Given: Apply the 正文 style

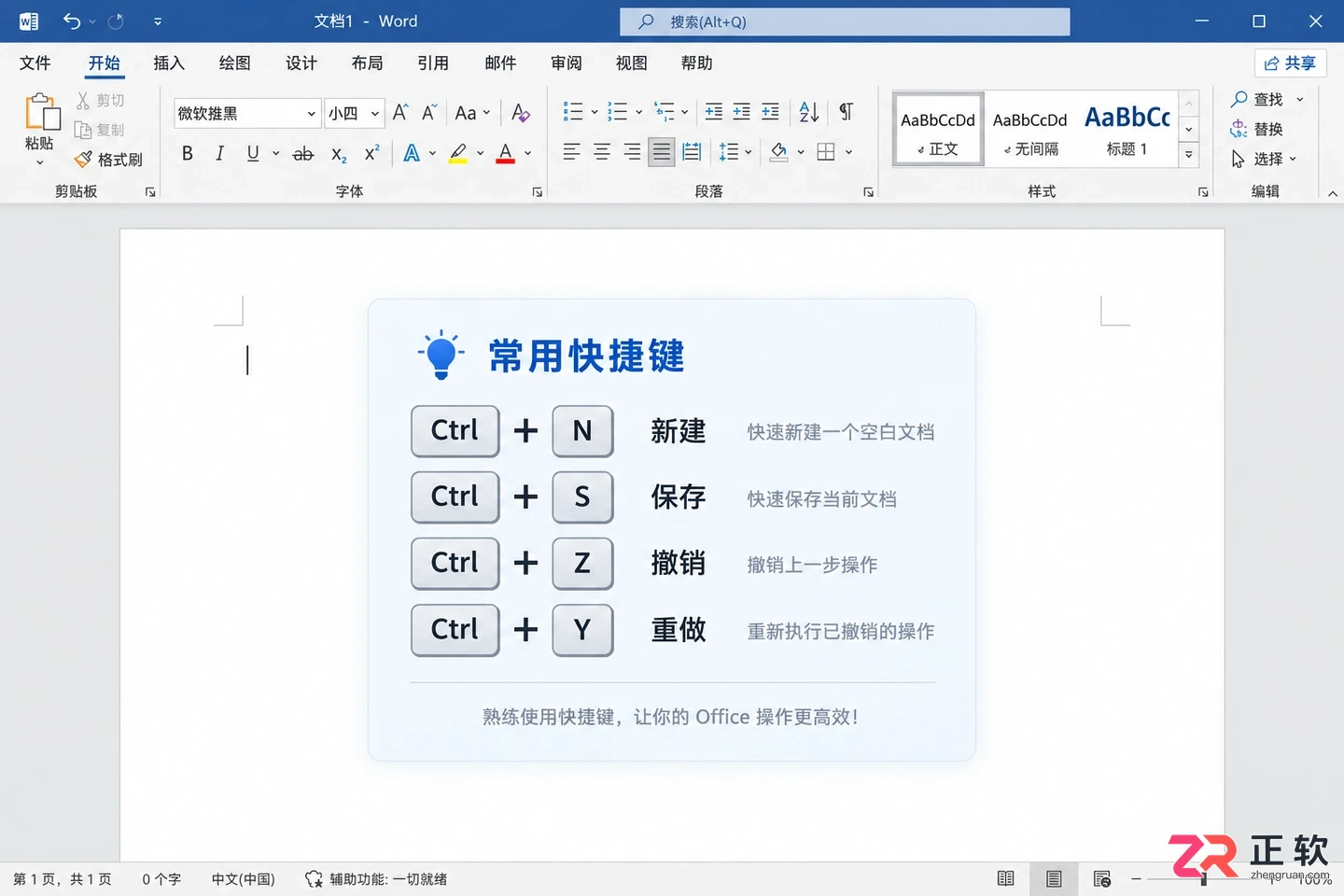Looking at the screenshot, I should pos(938,130).
